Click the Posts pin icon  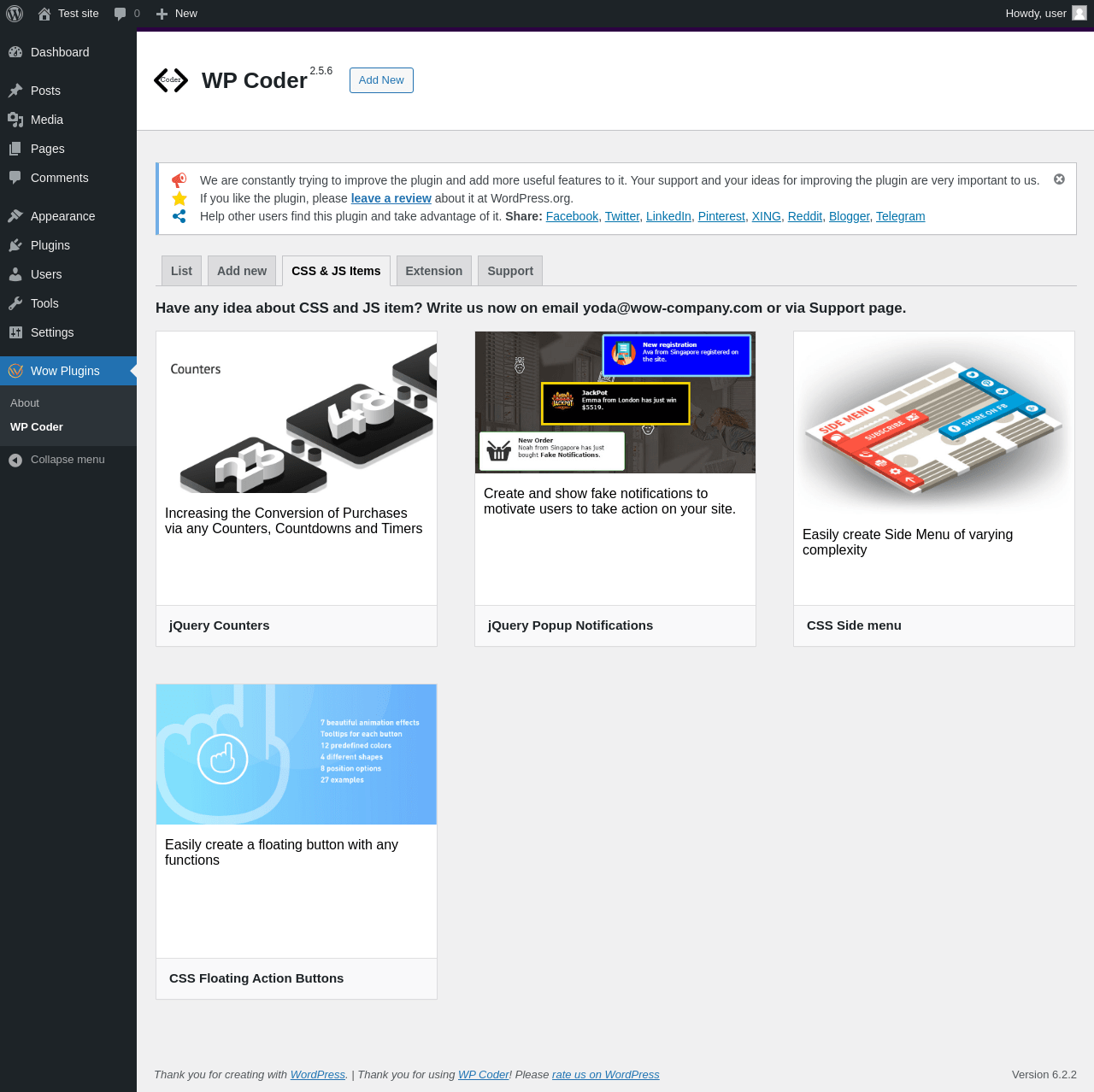click(15, 91)
